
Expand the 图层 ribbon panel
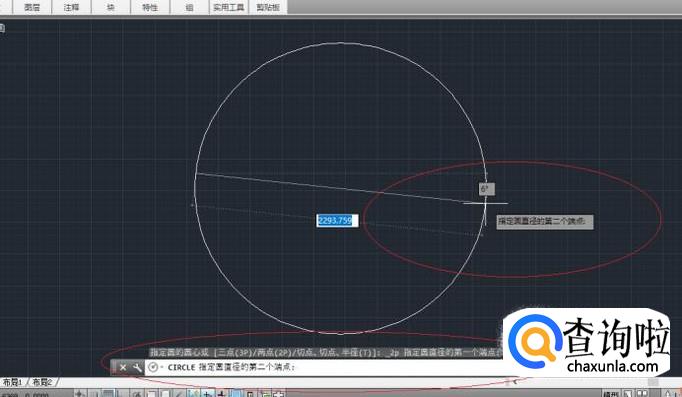point(32,7)
